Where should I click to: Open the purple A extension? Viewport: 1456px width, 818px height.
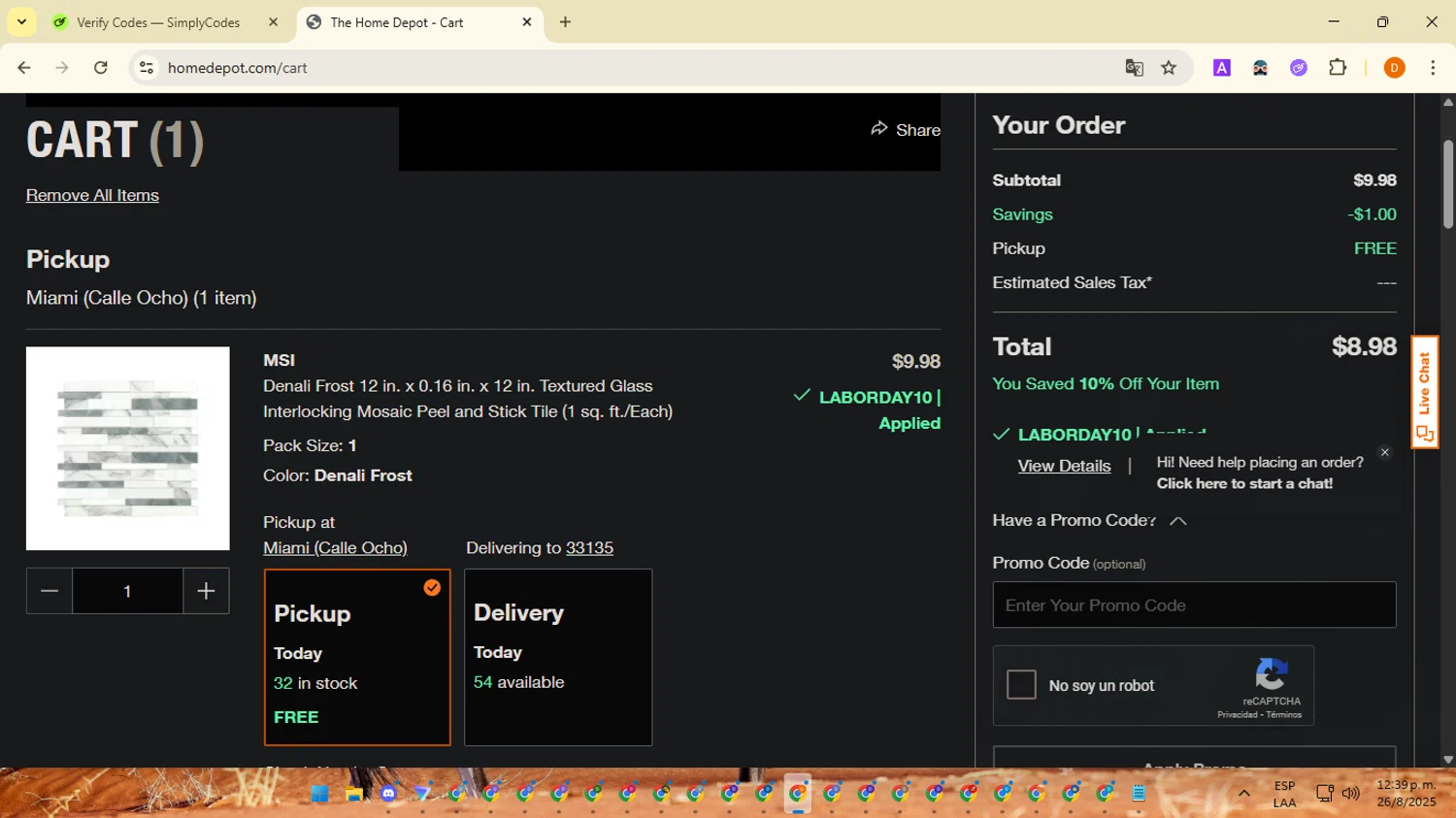pos(1222,68)
